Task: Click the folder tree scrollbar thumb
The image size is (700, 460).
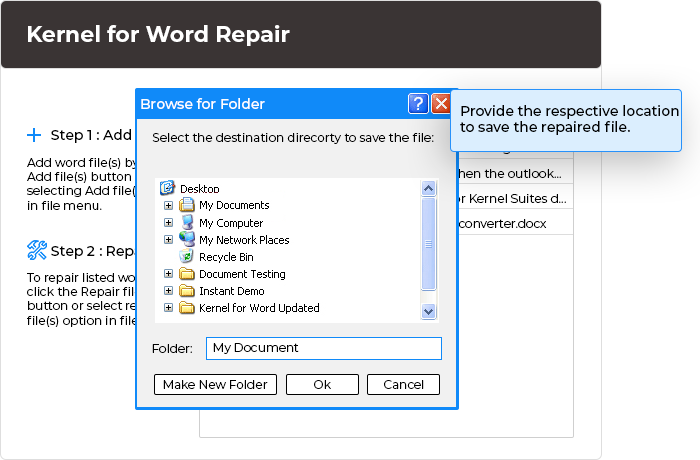Action: coord(429,244)
